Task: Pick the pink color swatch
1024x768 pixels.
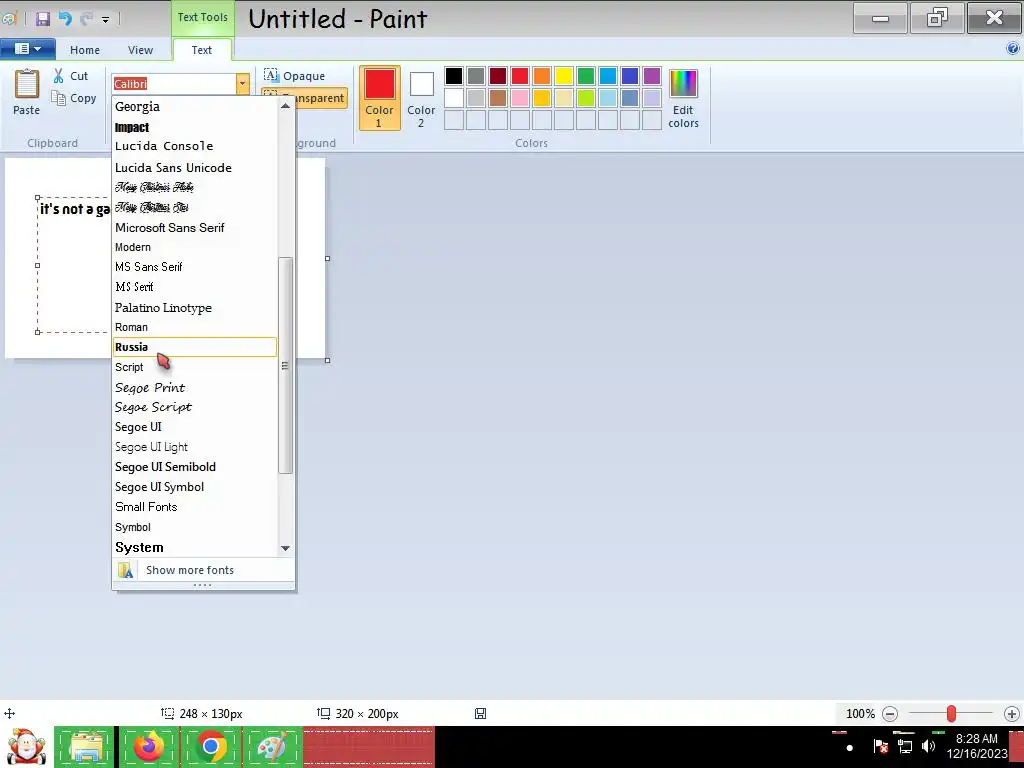Action: coord(520,98)
